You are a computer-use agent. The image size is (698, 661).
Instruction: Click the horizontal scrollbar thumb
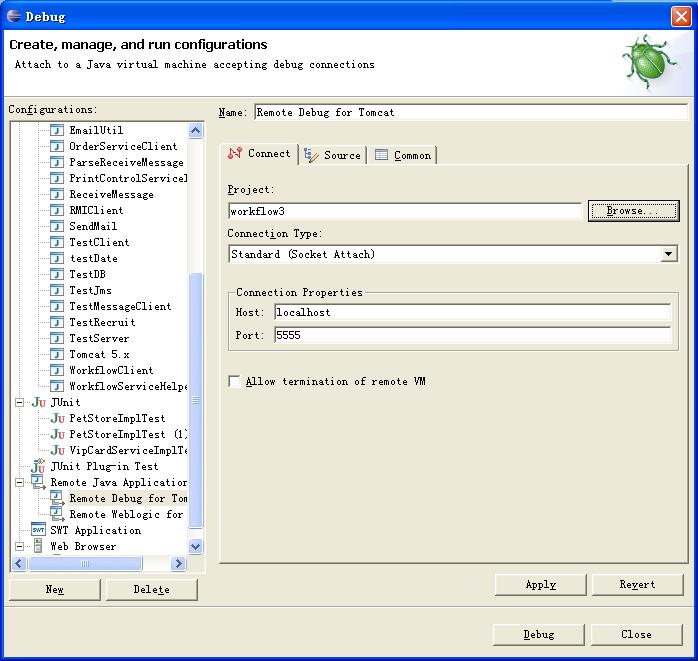[85, 564]
